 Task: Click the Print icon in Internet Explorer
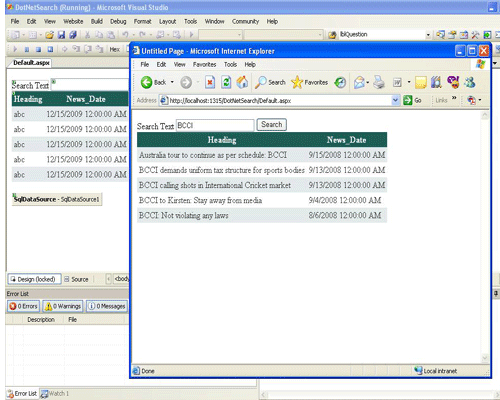379,82
